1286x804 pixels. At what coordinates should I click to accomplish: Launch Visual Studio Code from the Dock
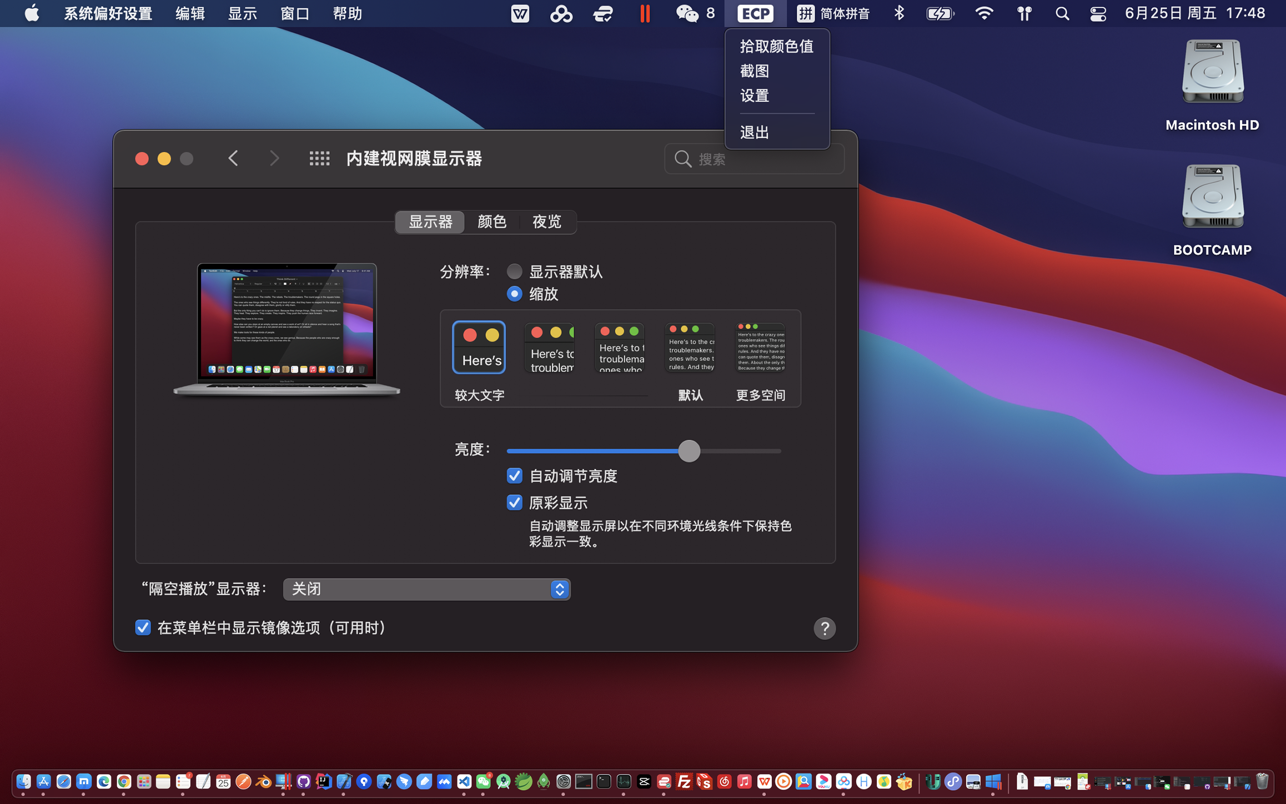pos(464,782)
